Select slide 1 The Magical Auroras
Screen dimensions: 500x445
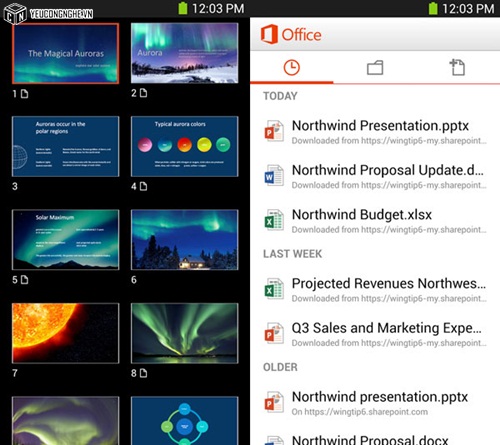65,53
